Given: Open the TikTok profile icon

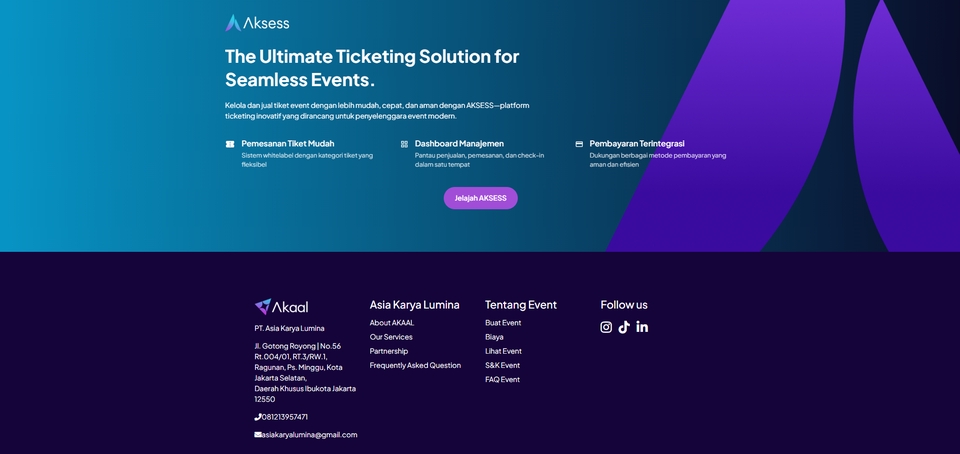Looking at the screenshot, I should click(624, 327).
